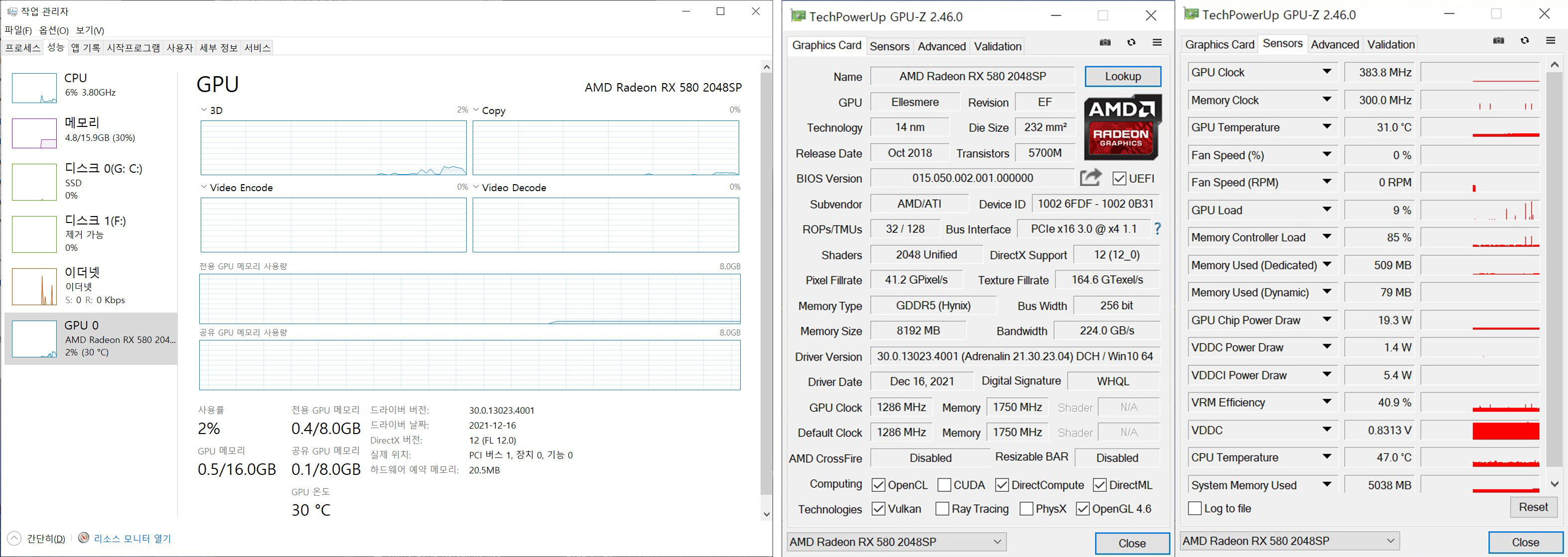
Task: Click the Driver Version value field in GPU-Z
Action: pos(1015,356)
